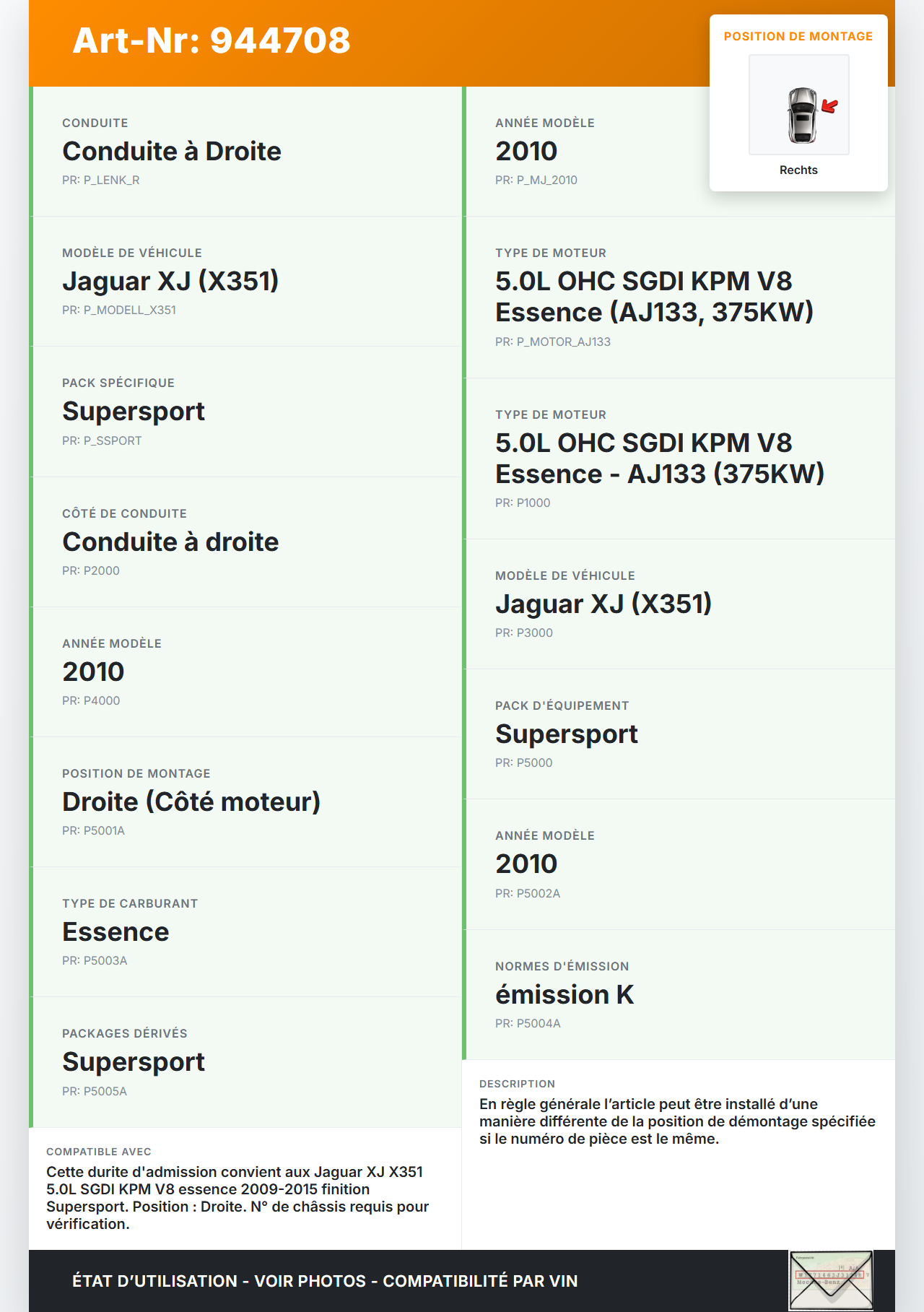This screenshot has width=924, height=1312.
Task: Click the PR: P5005A code
Action: pos(95,1092)
